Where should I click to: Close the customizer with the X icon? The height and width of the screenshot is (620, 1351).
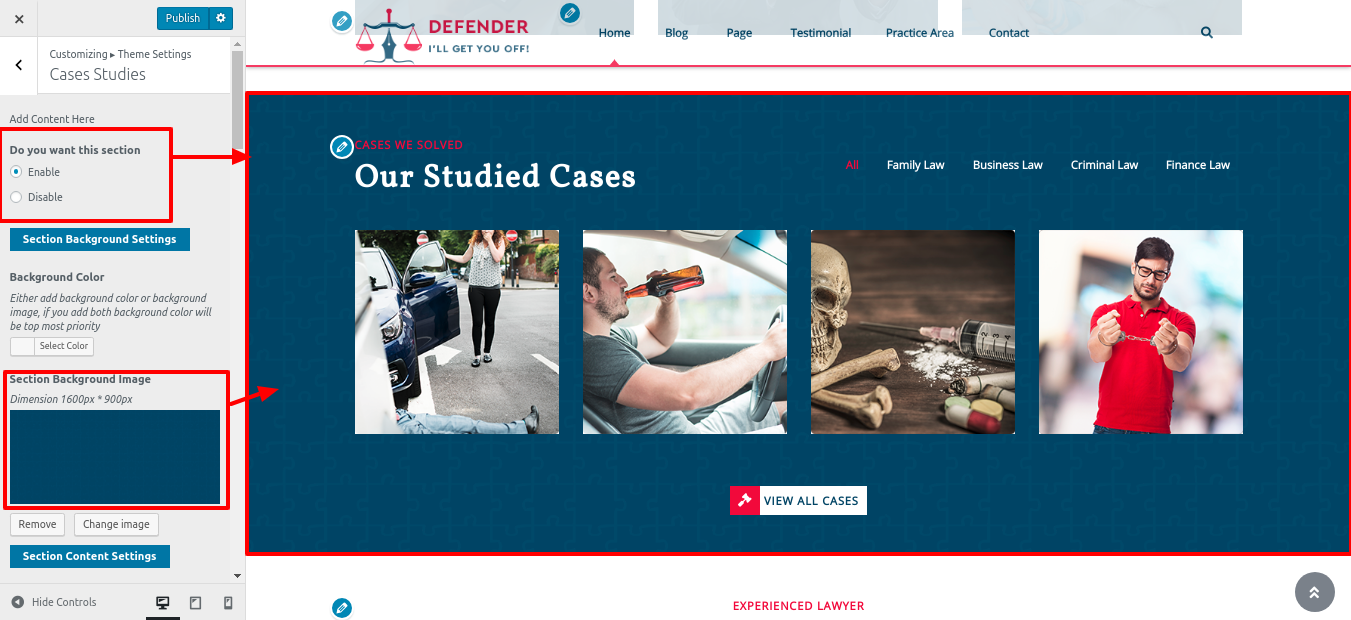click(x=19, y=18)
